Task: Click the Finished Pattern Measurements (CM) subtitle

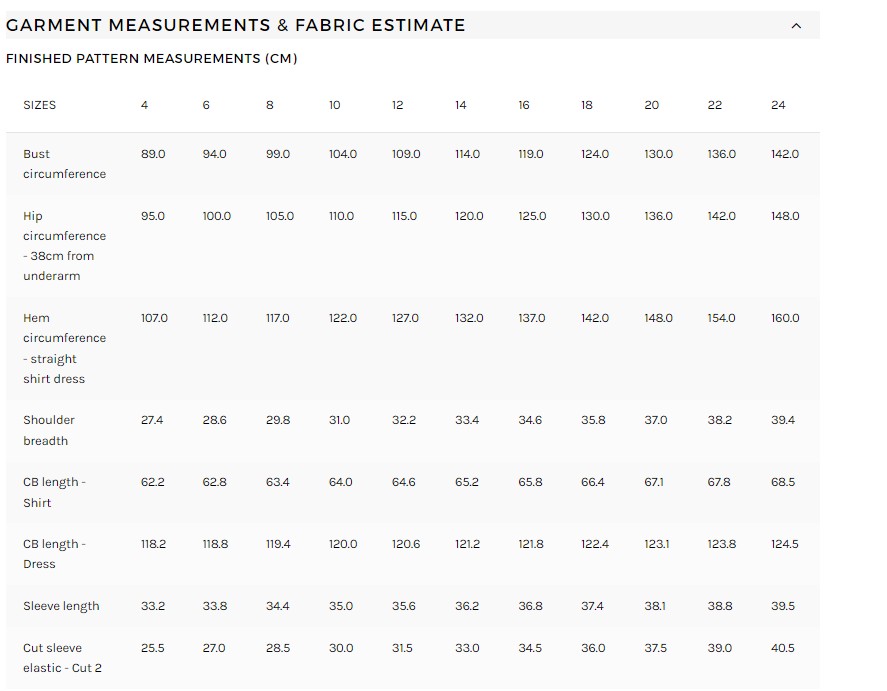Action: coord(152,59)
